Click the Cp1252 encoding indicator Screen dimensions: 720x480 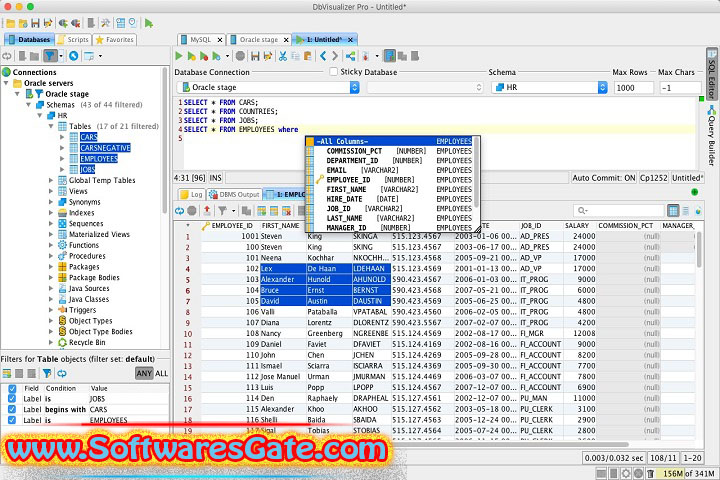(x=653, y=178)
